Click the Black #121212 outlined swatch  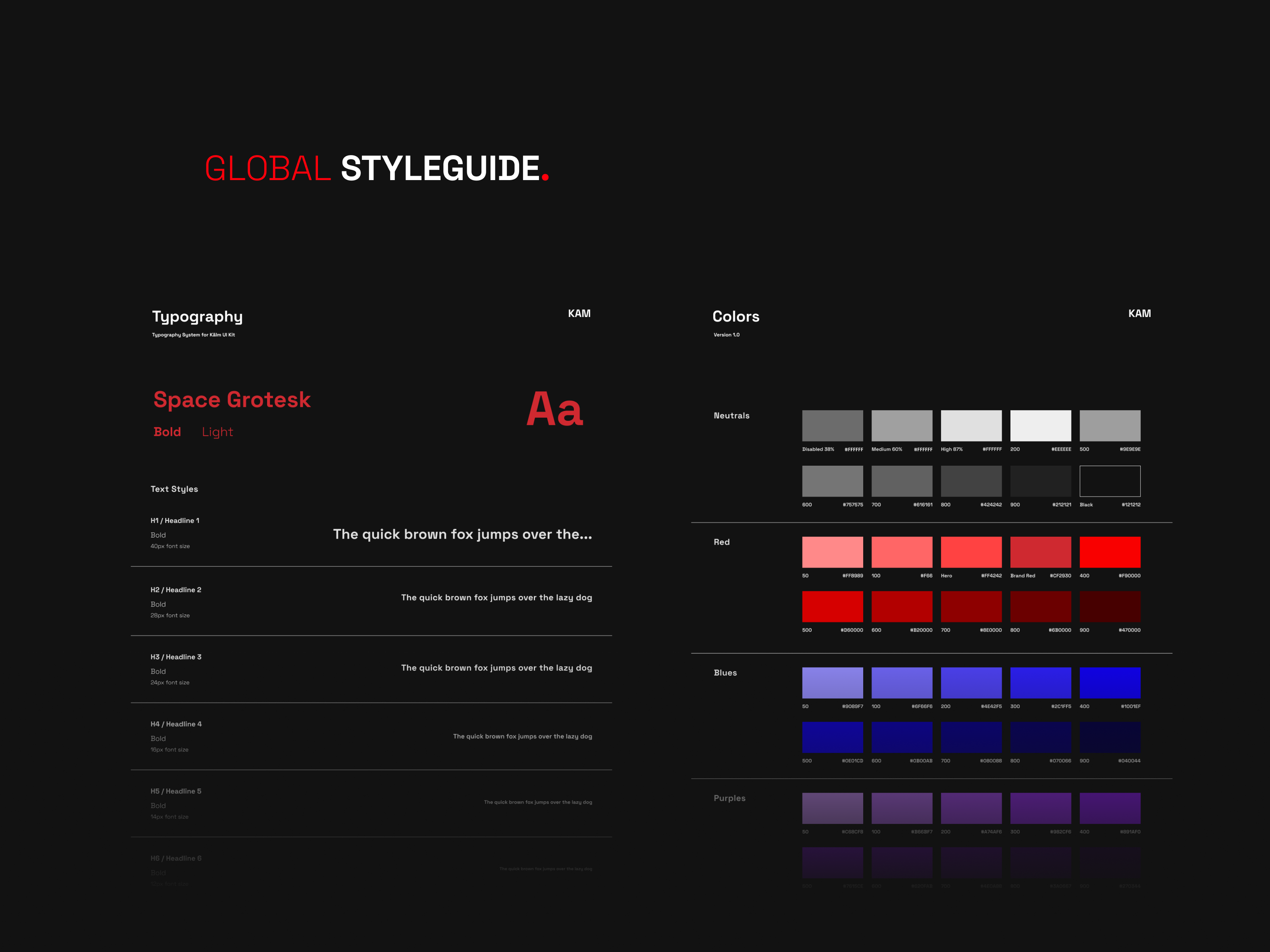tap(1110, 481)
